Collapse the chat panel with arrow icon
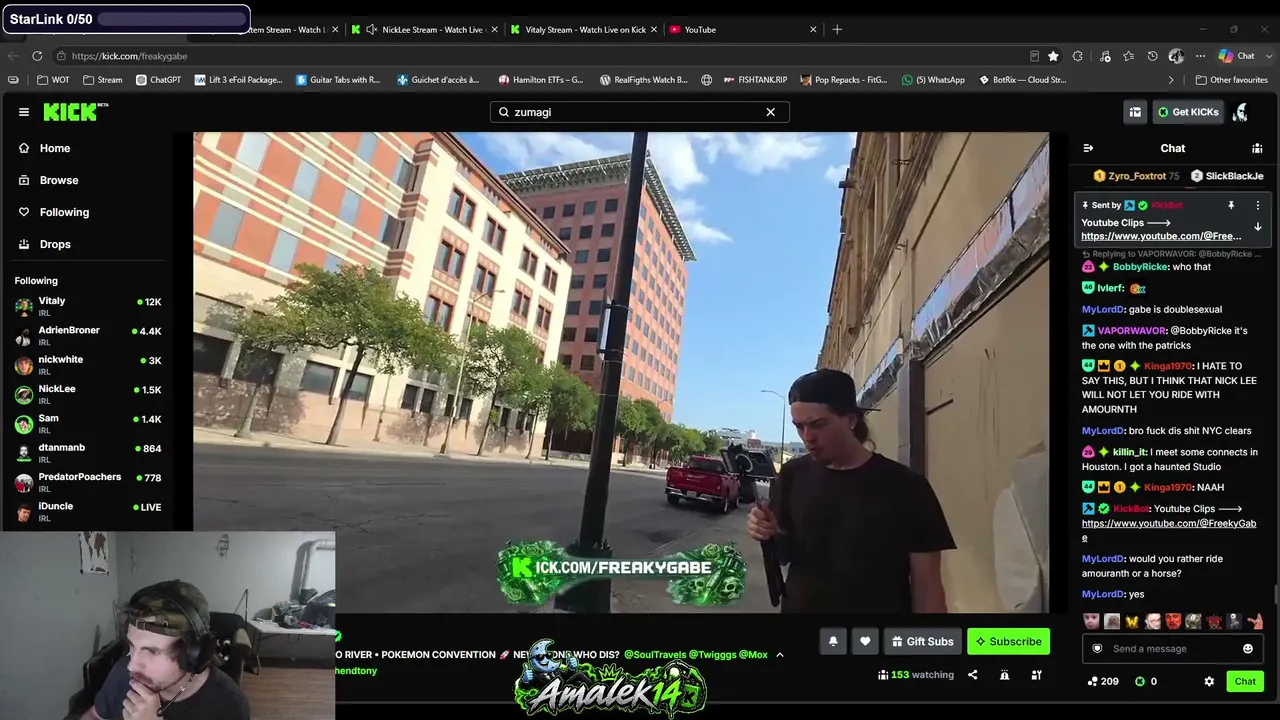 point(1088,148)
